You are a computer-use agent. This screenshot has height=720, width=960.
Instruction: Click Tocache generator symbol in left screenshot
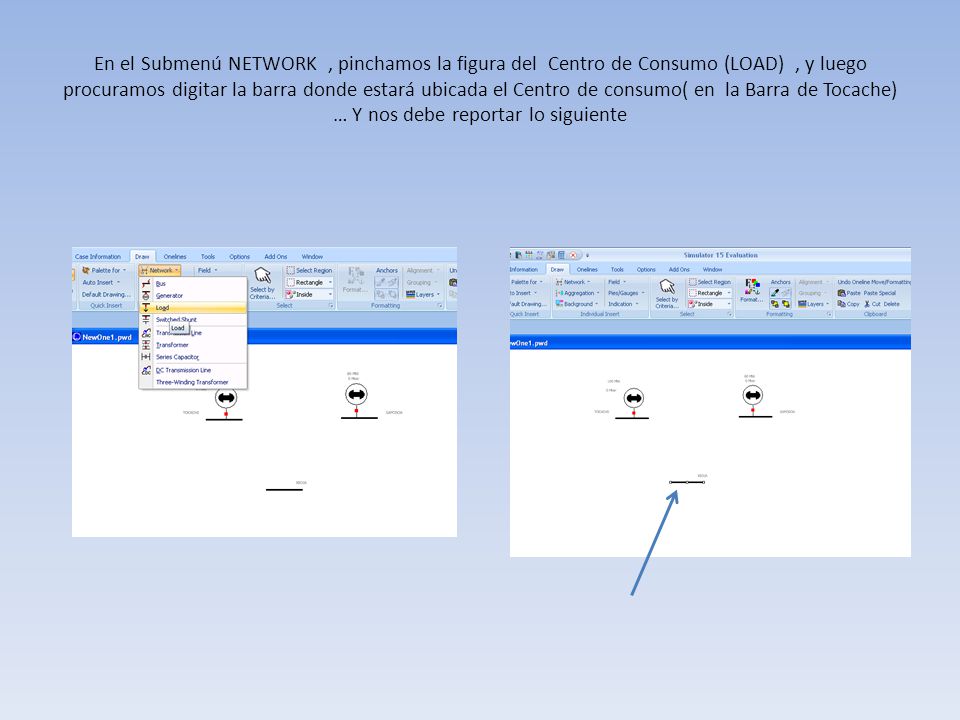click(226, 398)
